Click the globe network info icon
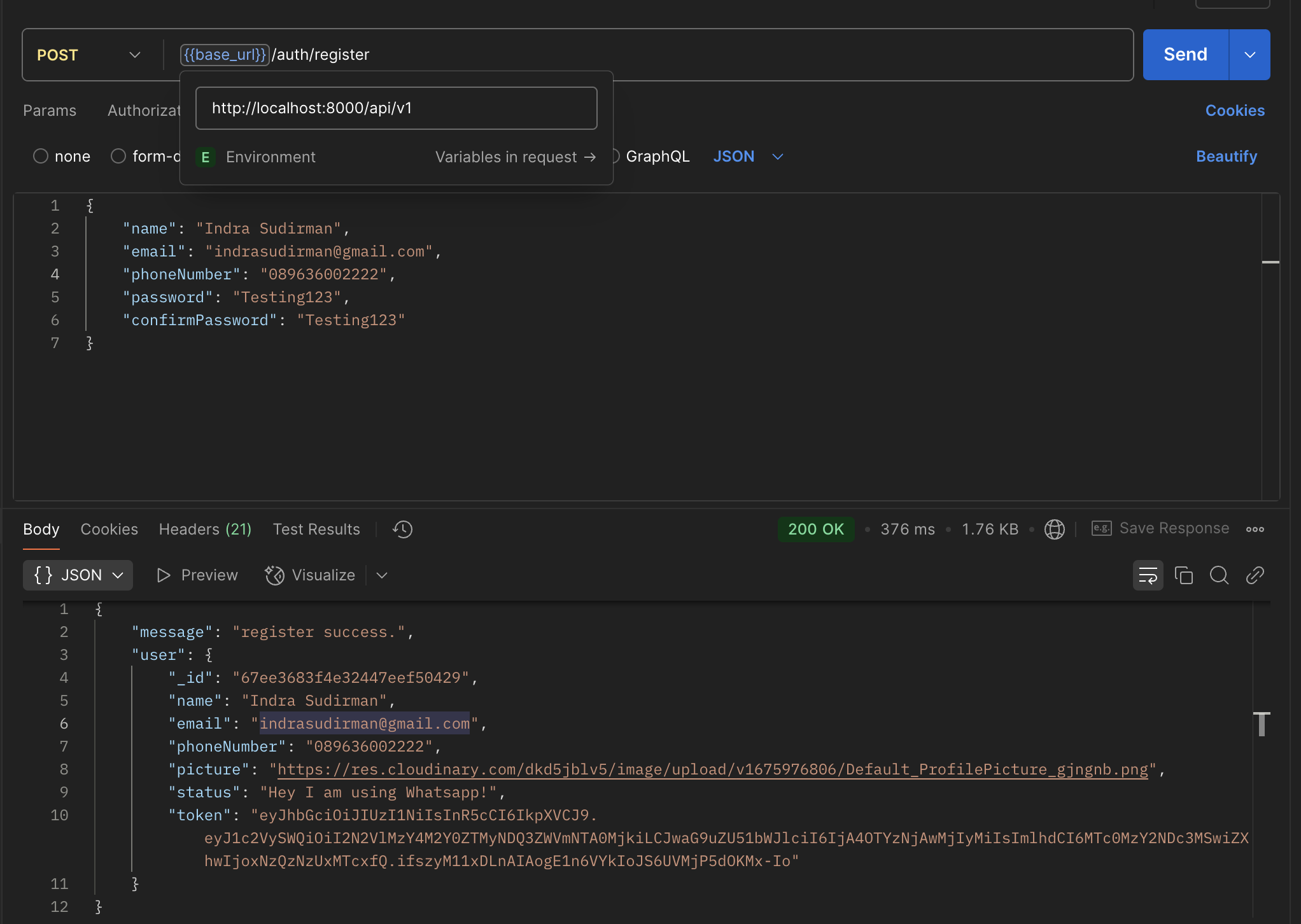1301x924 pixels. click(x=1055, y=529)
